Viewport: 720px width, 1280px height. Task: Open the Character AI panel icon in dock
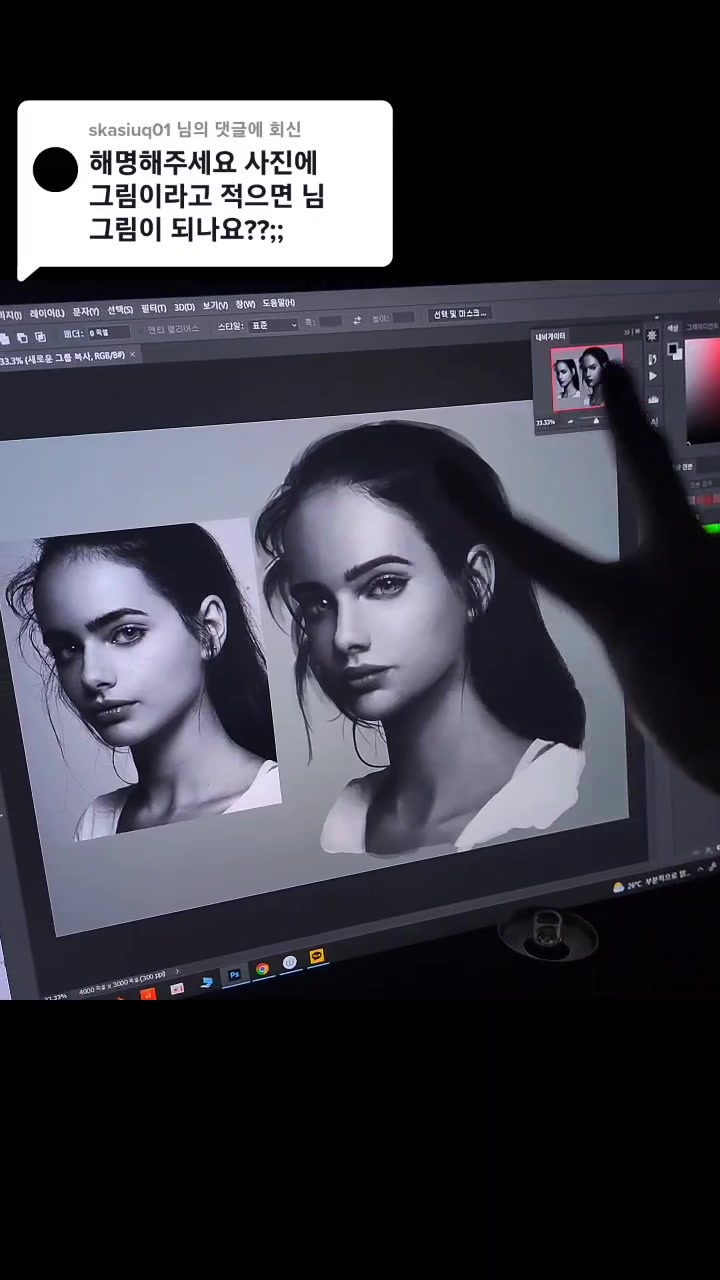[x=655, y=422]
